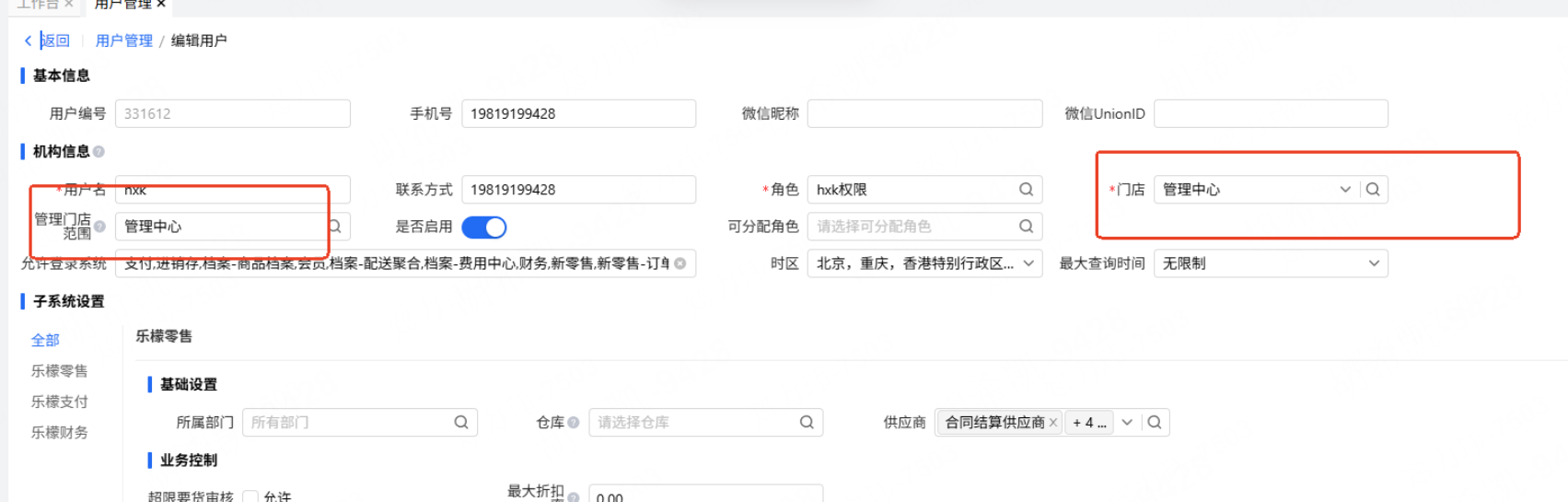Click the 手机号 input field
Screen dimensions: 1568x502
click(x=578, y=113)
